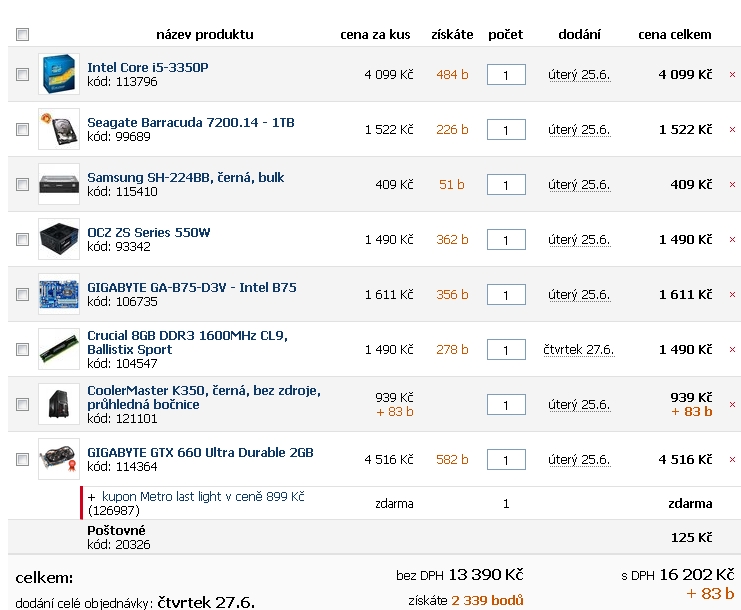Focus quantity box for OCZ ZS Series
741x610 pixels.
(x=506, y=240)
